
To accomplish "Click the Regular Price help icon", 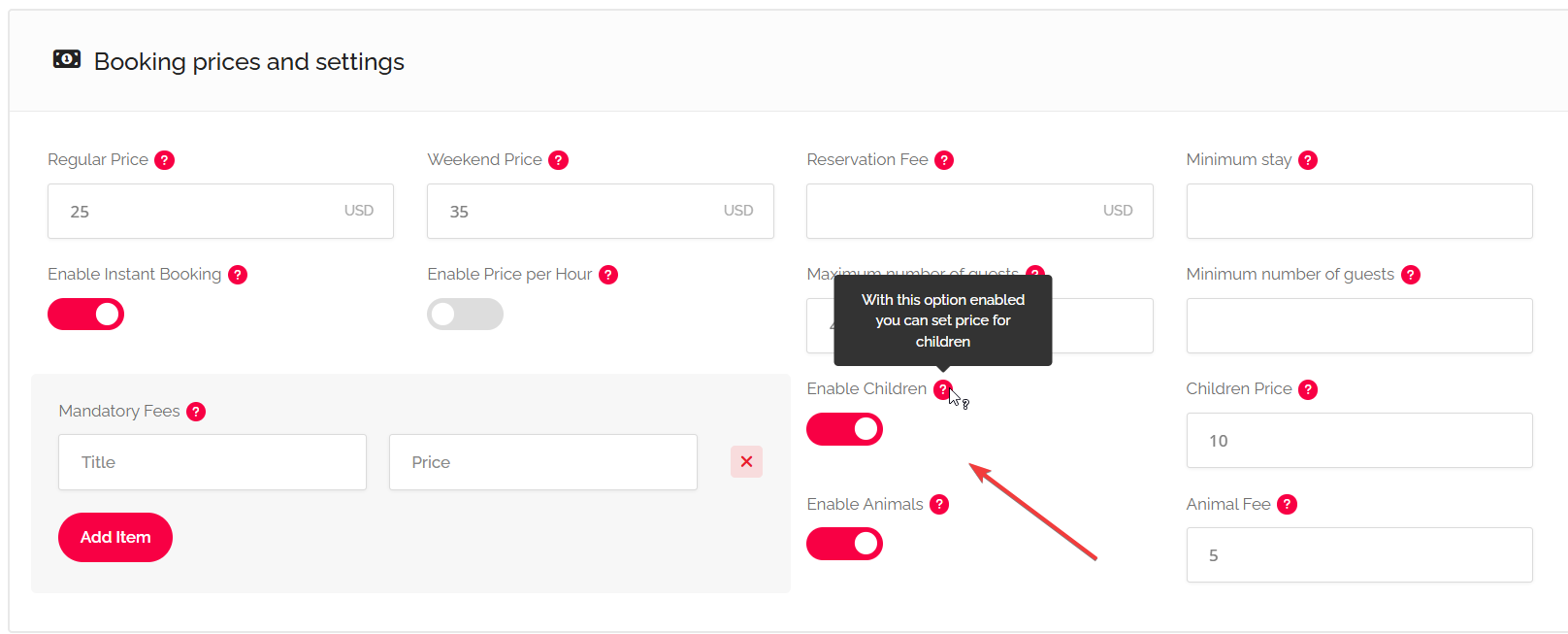I will (x=165, y=160).
